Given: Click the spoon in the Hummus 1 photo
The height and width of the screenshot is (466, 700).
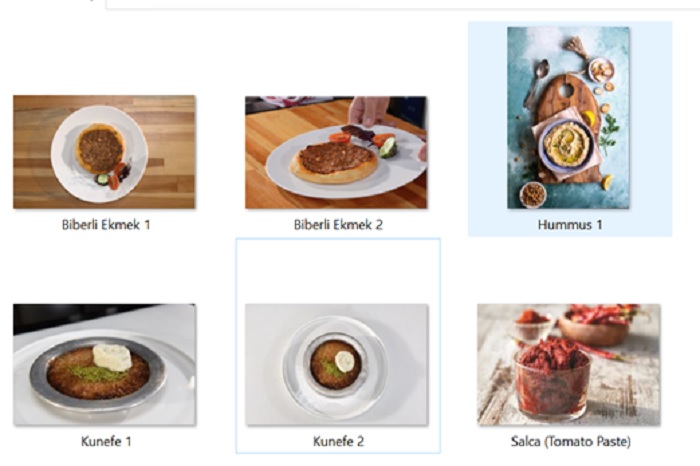Looking at the screenshot, I should tap(536, 83).
